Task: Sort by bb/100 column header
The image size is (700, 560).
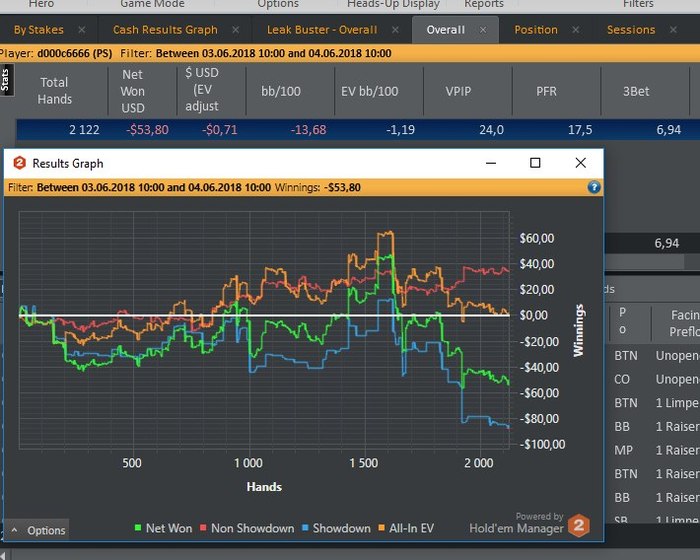Action: [x=281, y=91]
